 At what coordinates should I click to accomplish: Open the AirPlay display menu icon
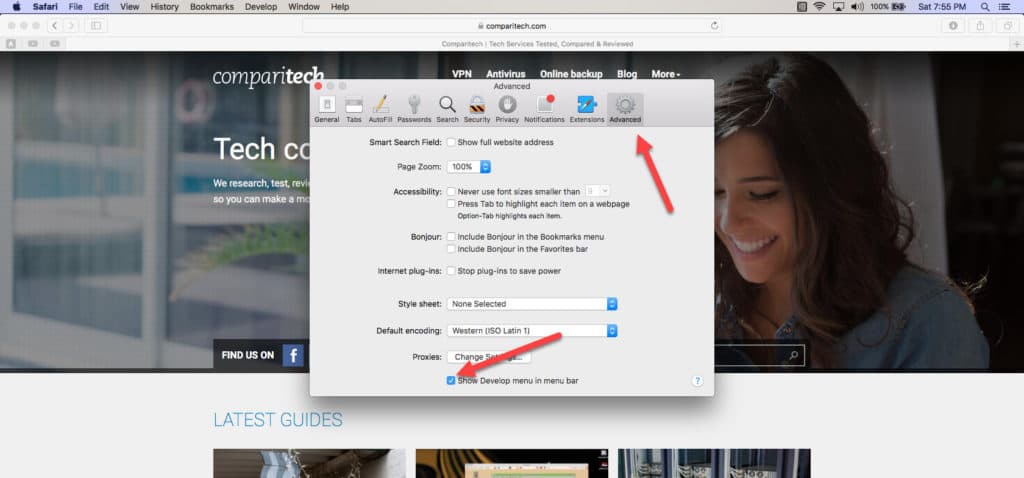[x=839, y=7]
